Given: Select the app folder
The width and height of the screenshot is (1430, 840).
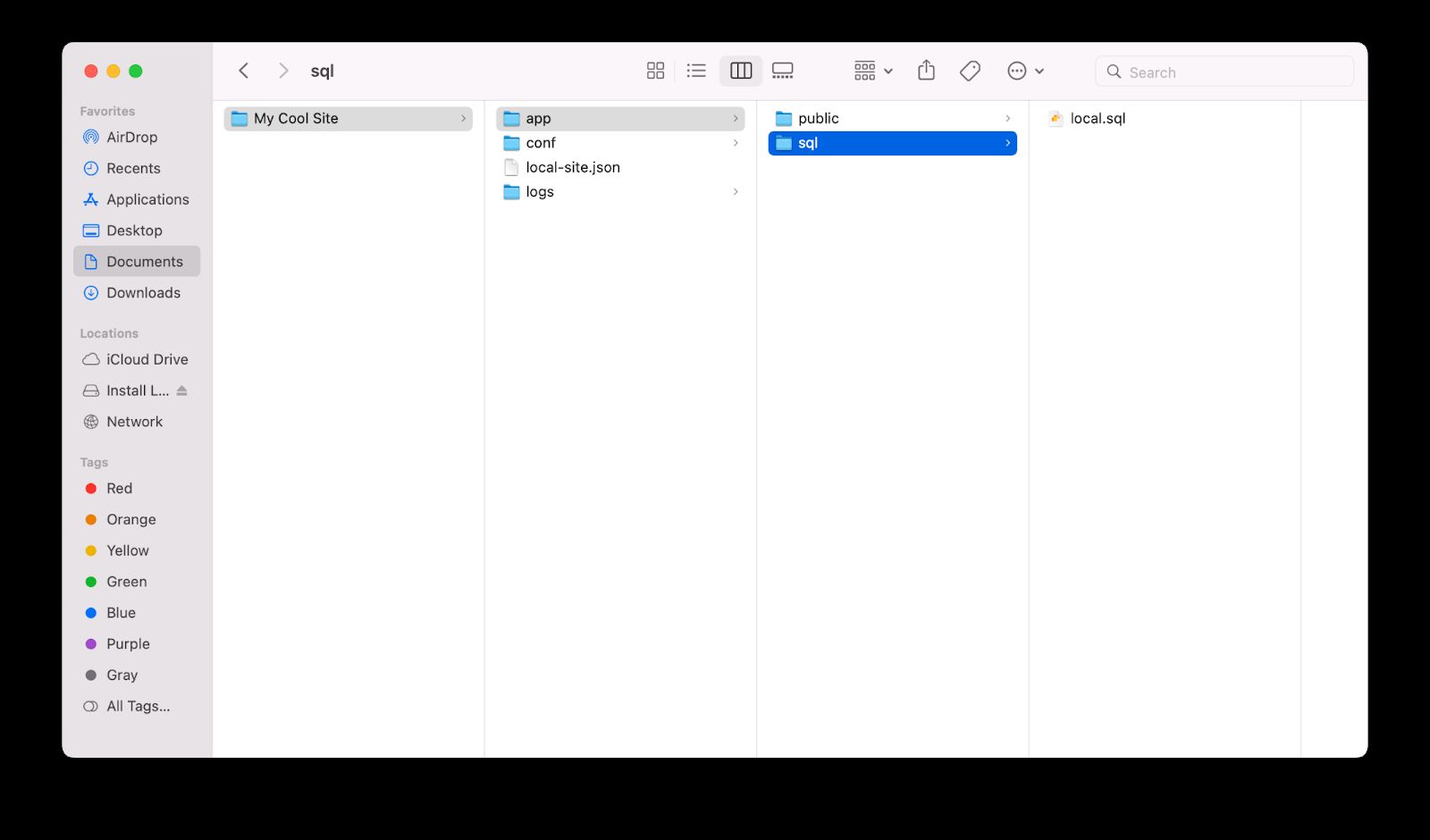Looking at the screenshot, I should 620,118.
